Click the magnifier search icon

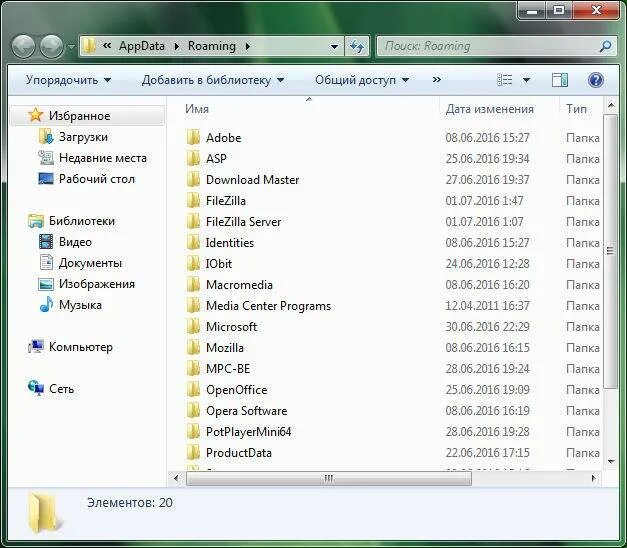click(605, 46)
